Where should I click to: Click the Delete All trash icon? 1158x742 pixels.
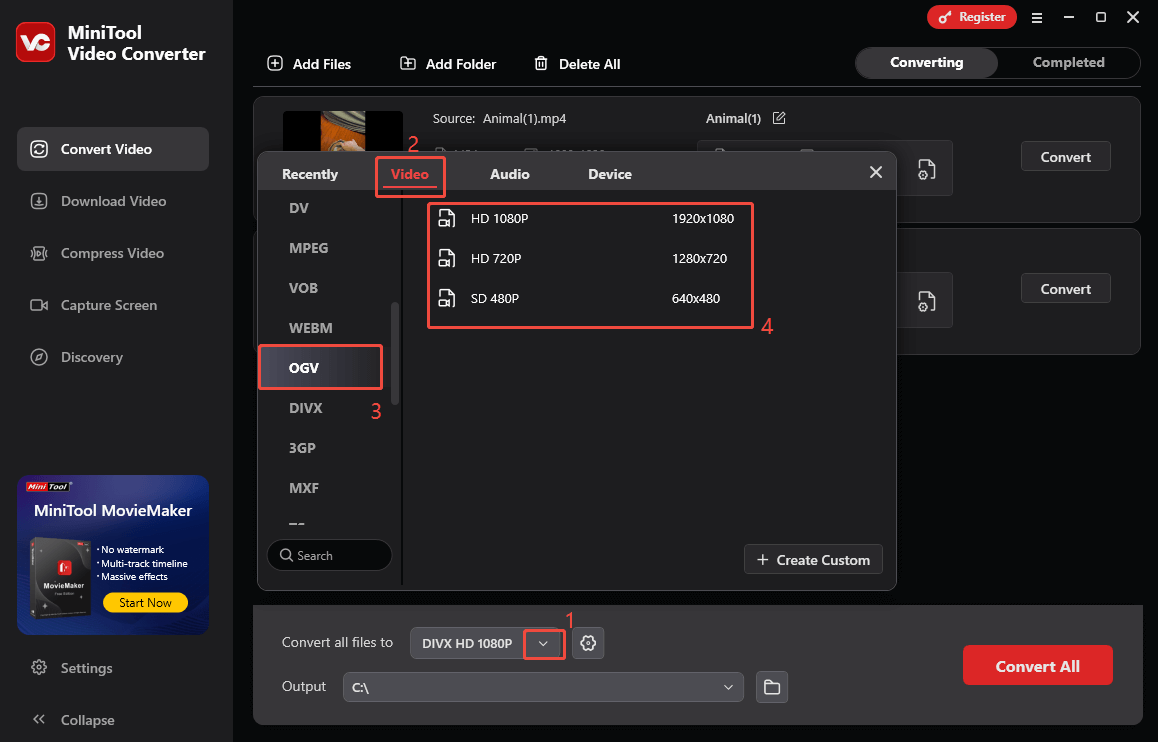coord(541,63)
